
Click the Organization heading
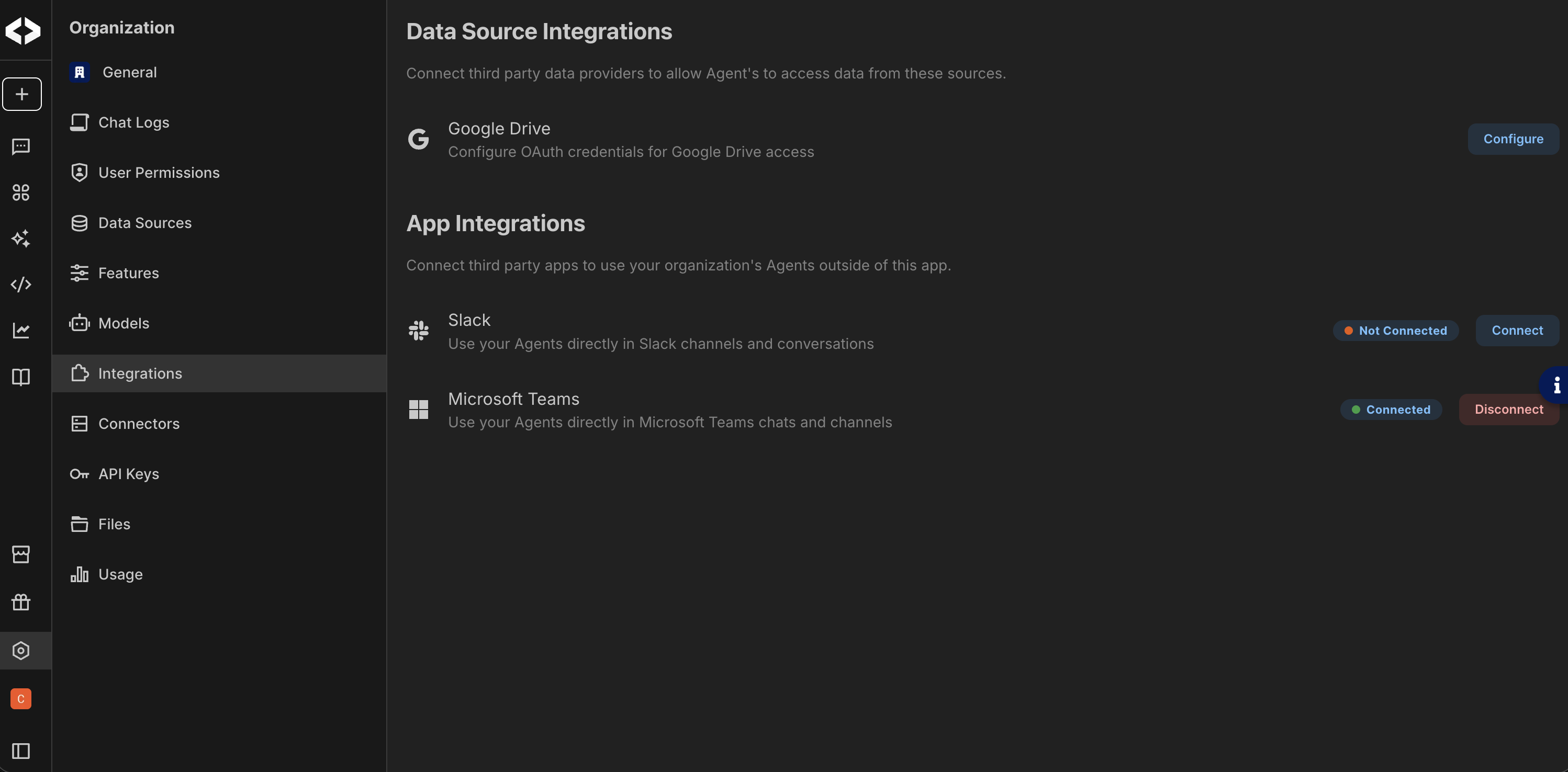click(x=122, y=27)
